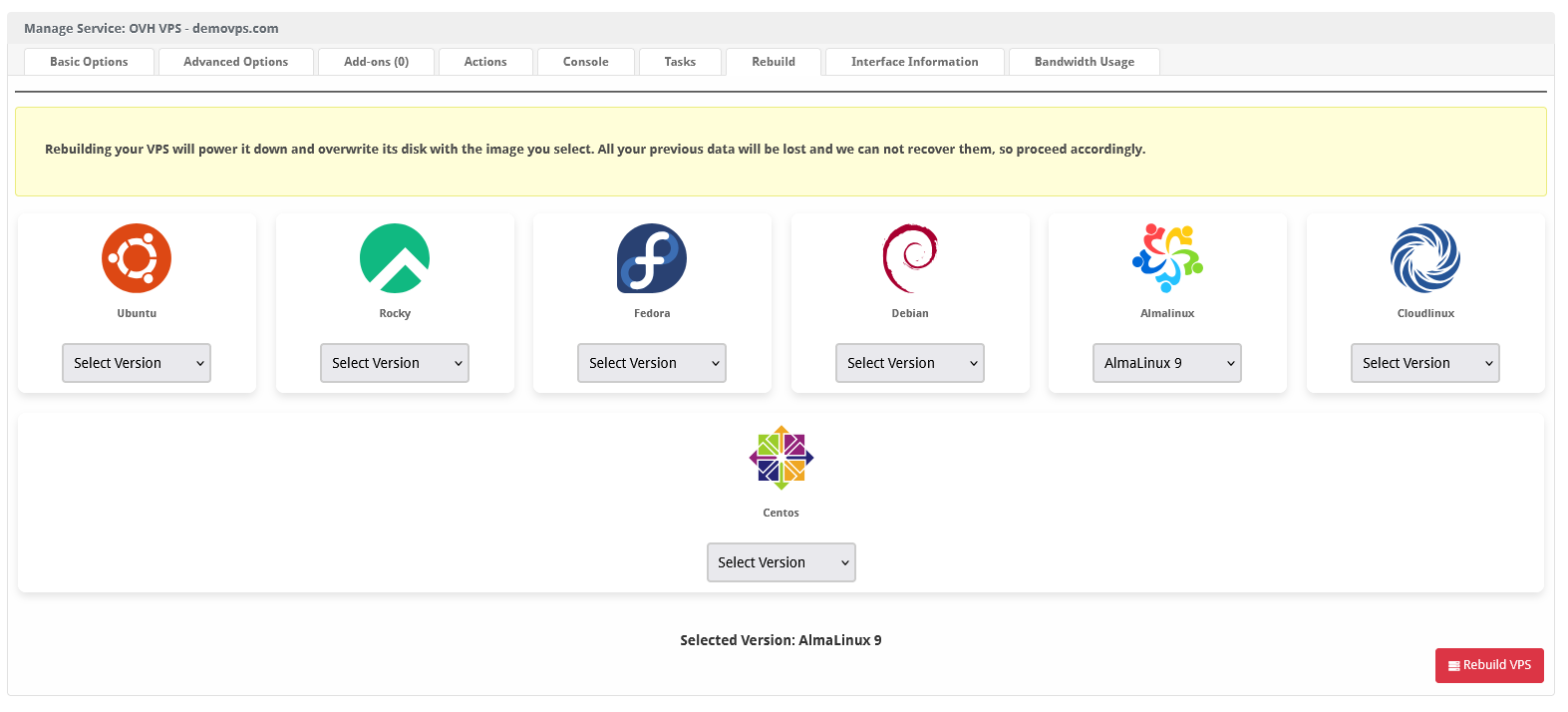Click the CloudLinux logo icon
This screenshot has width=1568, height=712.
pos(1425,258)
